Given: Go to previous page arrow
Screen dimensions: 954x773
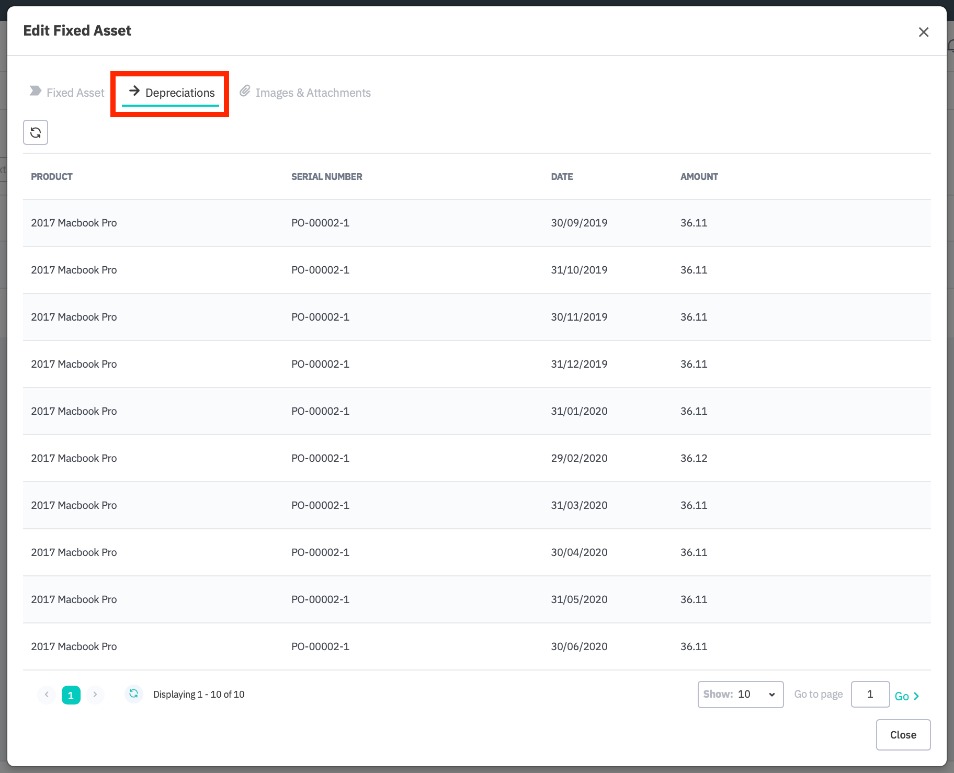Looking at the screenshot, I should pyautogui.click(x=47, y=694).
